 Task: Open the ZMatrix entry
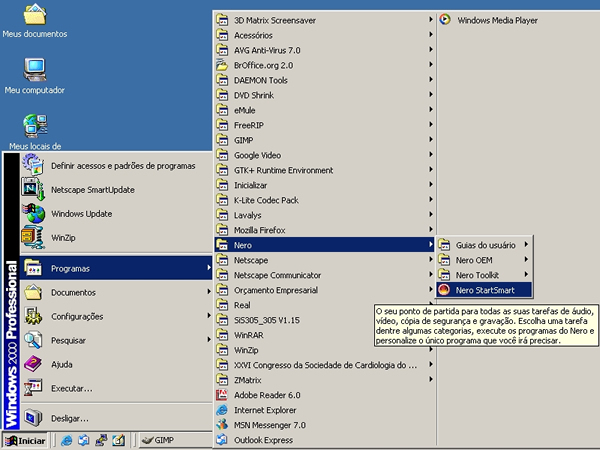click(324, 380)
